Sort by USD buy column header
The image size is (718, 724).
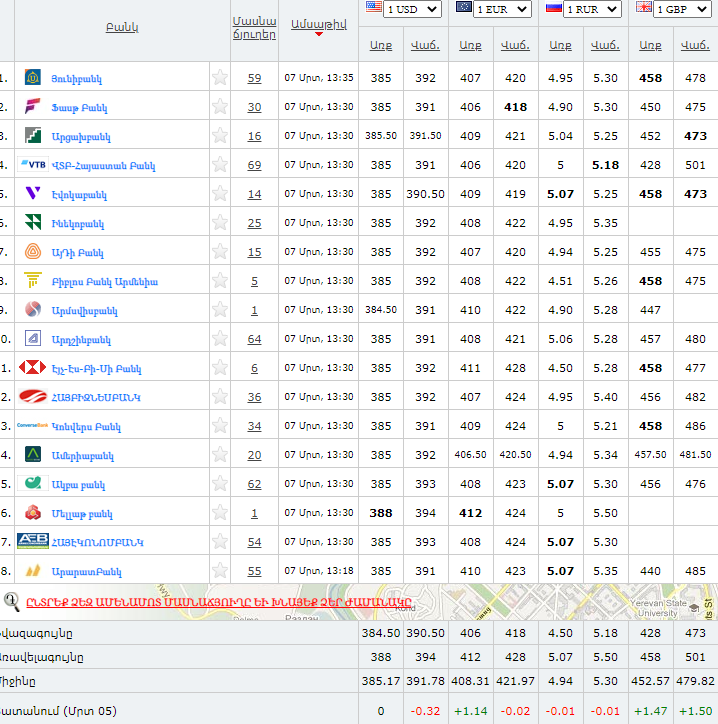click(x=381, y=45)
